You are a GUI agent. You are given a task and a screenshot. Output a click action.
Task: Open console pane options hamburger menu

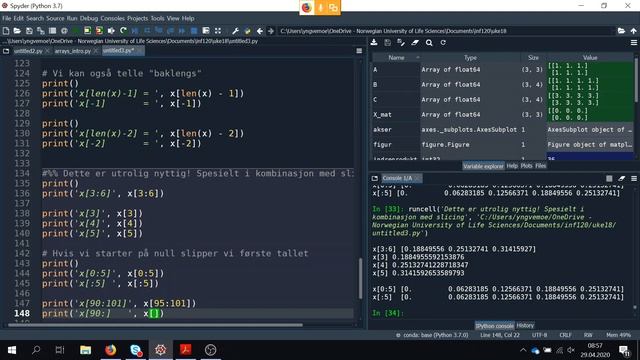pos(634,178)
